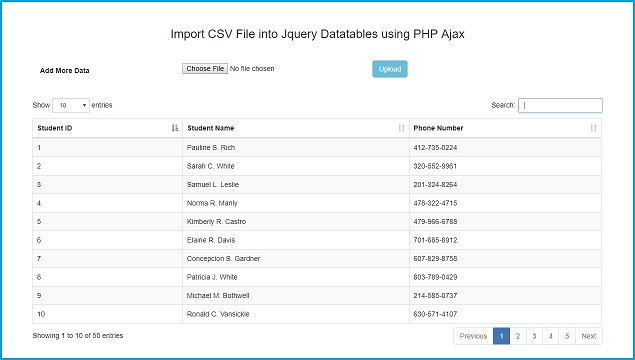The height and width of the screenshot is (360, 635).
Task: Click the Choose File button
Action: tap(205, 69)
